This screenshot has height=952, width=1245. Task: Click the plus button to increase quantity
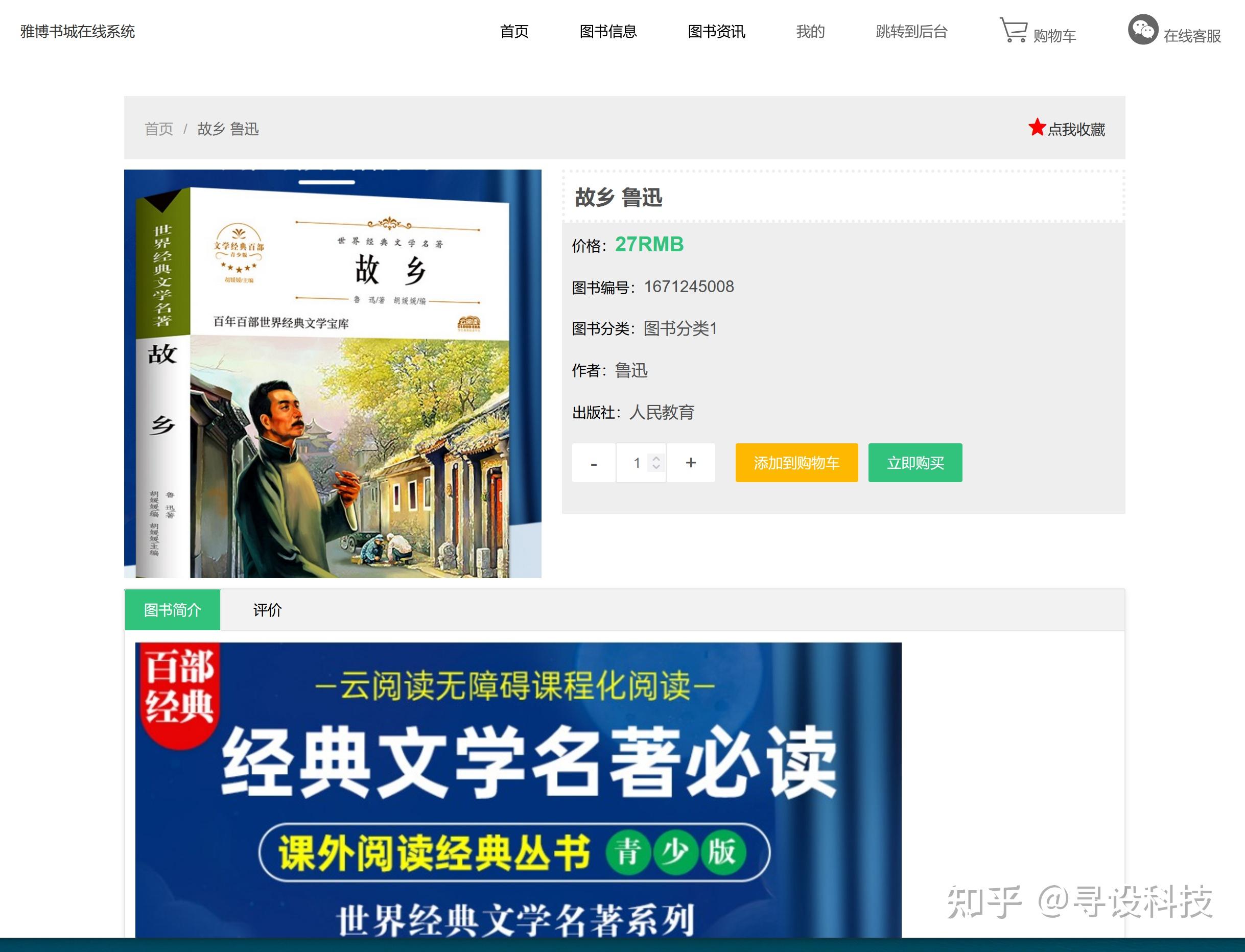691,463
